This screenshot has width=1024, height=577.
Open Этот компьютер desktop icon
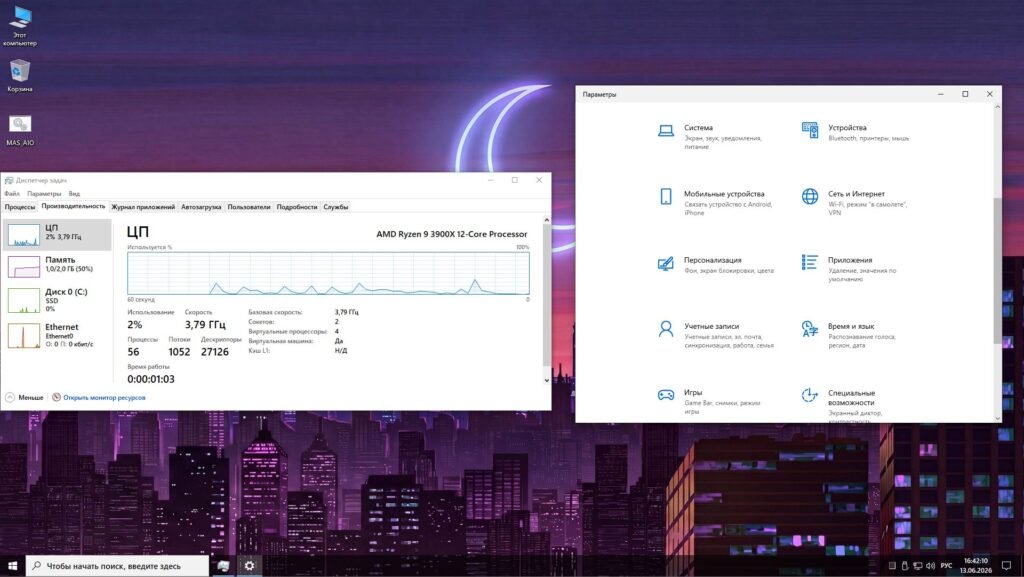click(20, 26)
